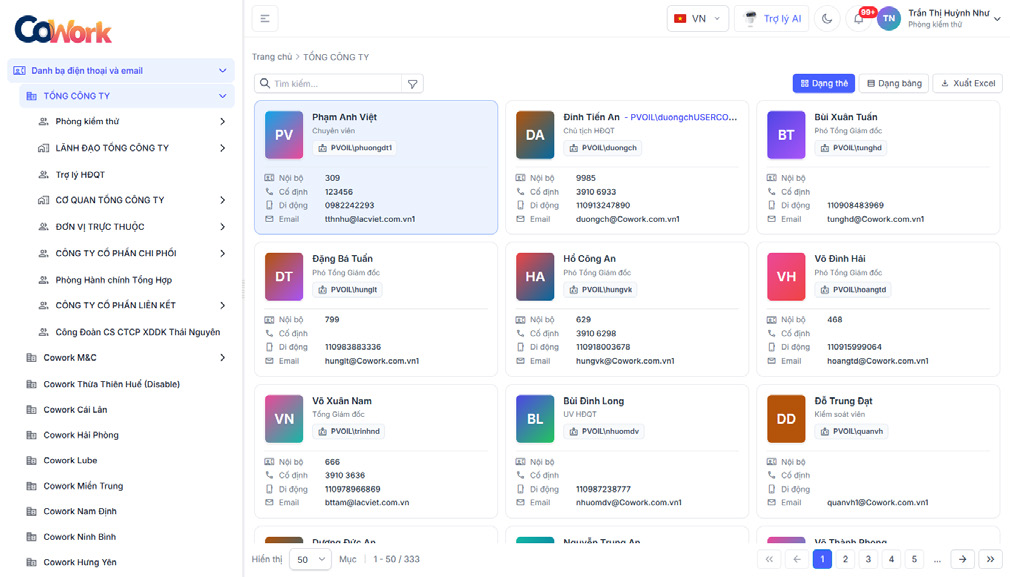Click group icon next to Trợ lý HĐQT
Viewport: 1010px width, 577px height.
(43, 175)
